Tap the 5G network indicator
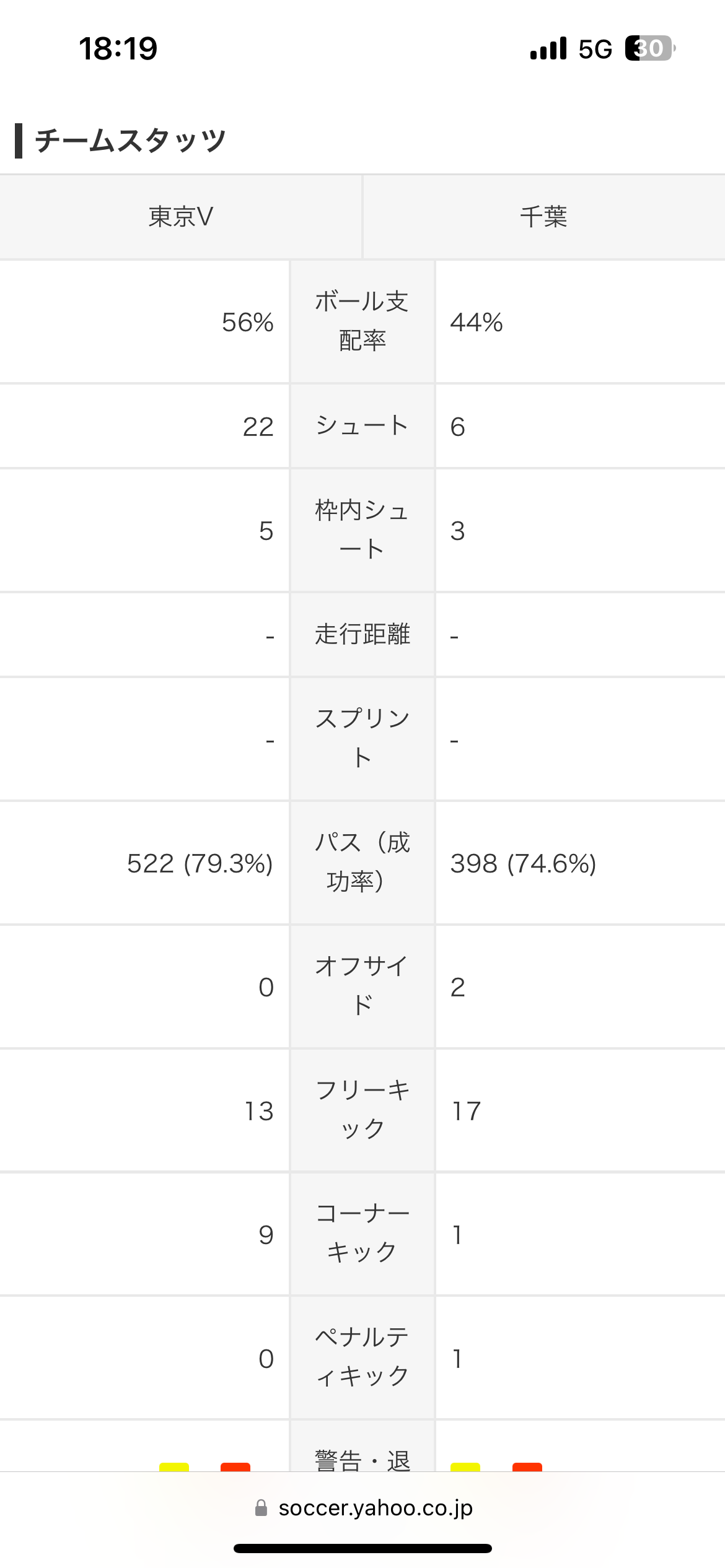Screen dimensions: 725x1568 (595, 49)
